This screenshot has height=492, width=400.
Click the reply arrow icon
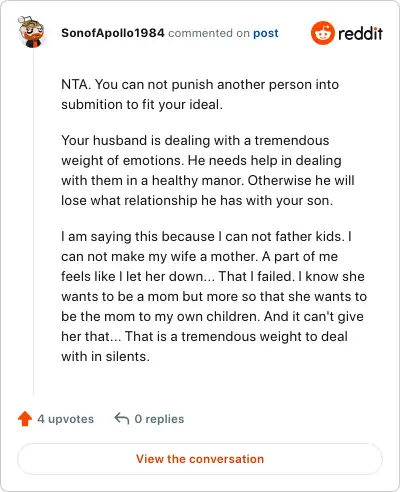[122, 419]
